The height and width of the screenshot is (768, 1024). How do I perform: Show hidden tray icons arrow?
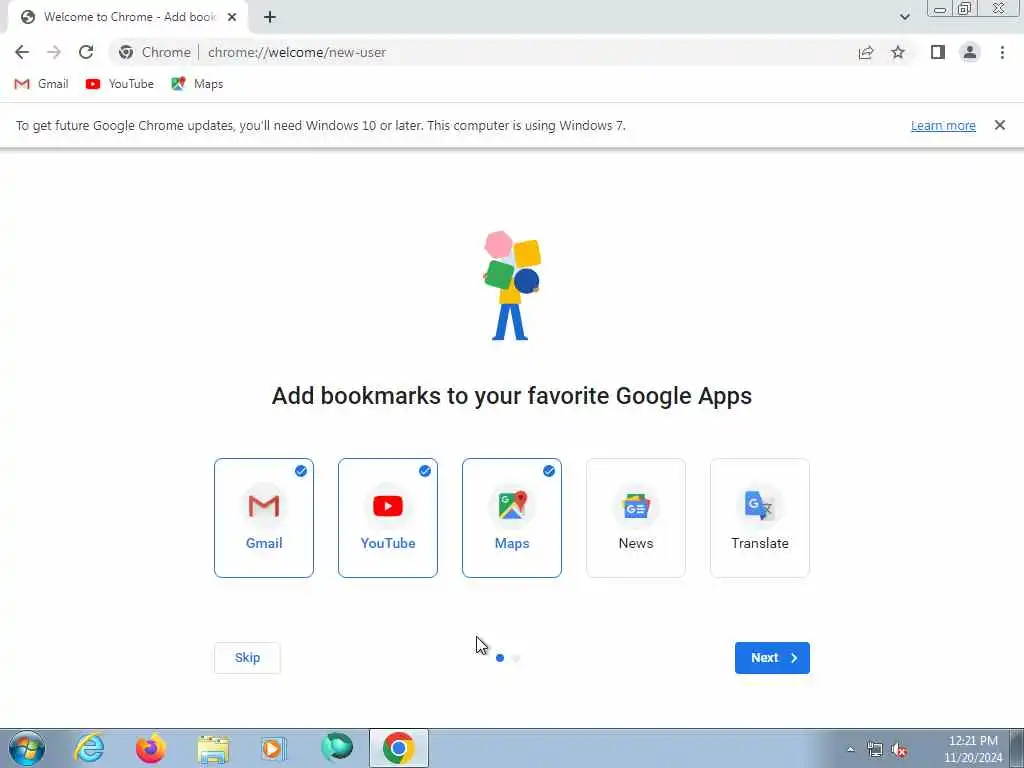(850, 750)
